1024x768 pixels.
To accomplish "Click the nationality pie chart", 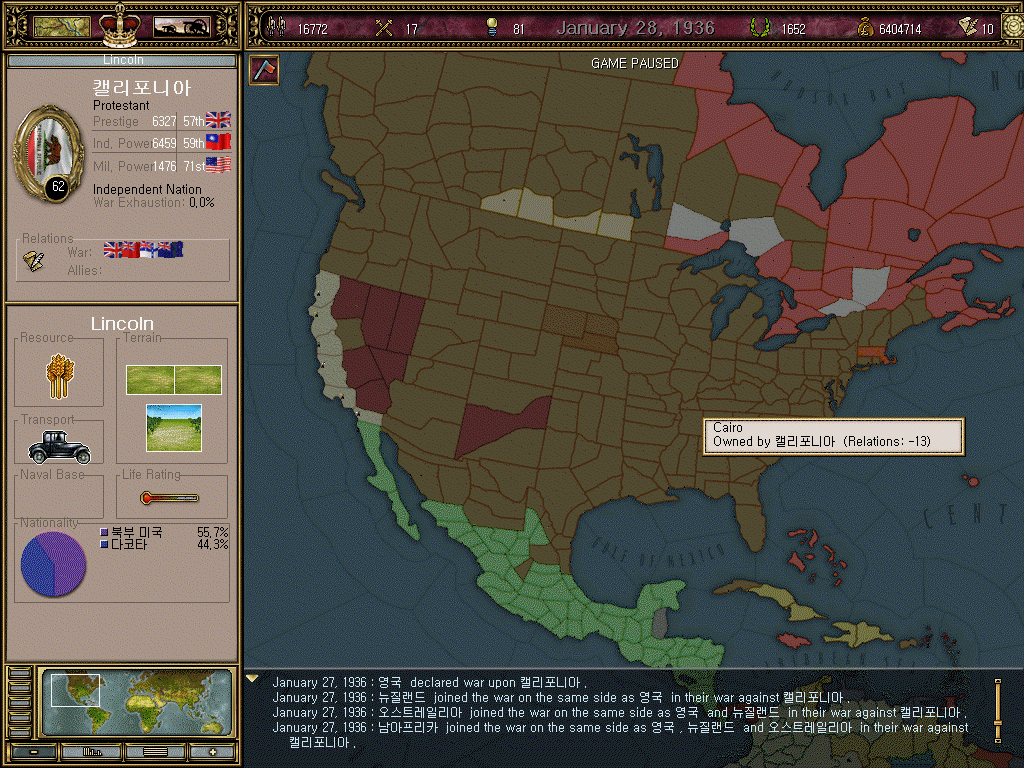I will [x=54, y=564].
